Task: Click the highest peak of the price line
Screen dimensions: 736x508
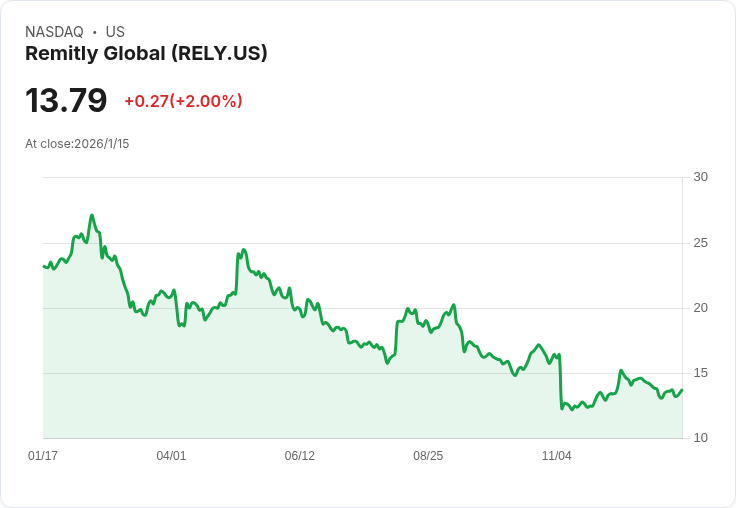Action: point(92,215)
